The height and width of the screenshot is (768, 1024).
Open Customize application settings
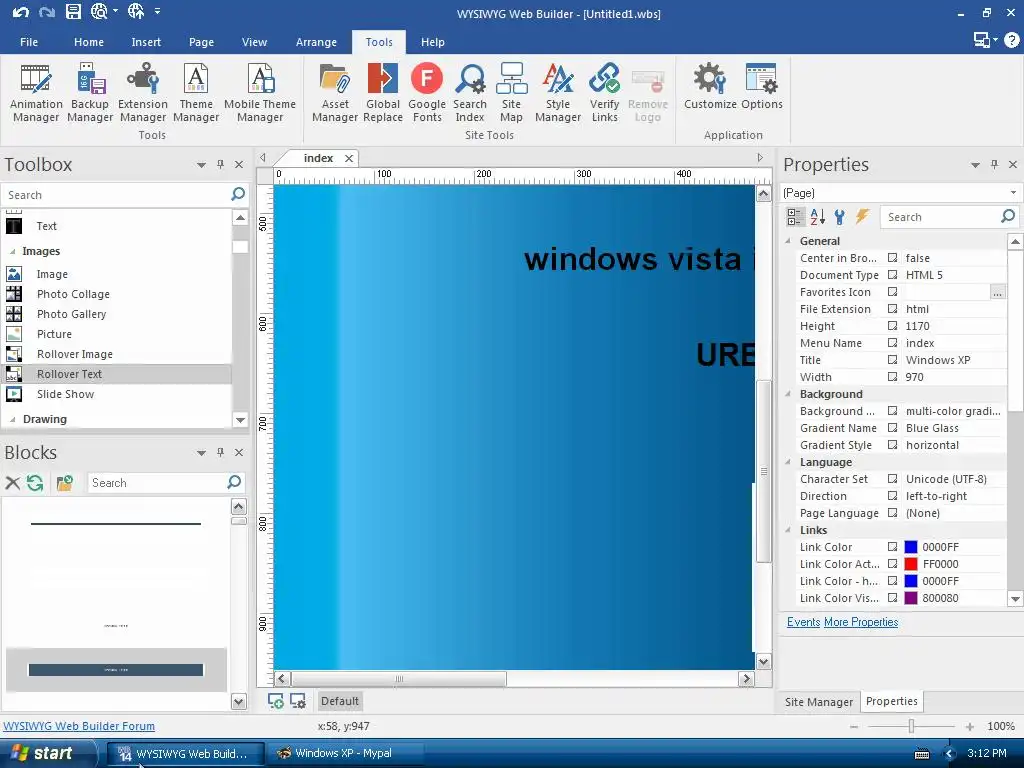click(711, 86)
